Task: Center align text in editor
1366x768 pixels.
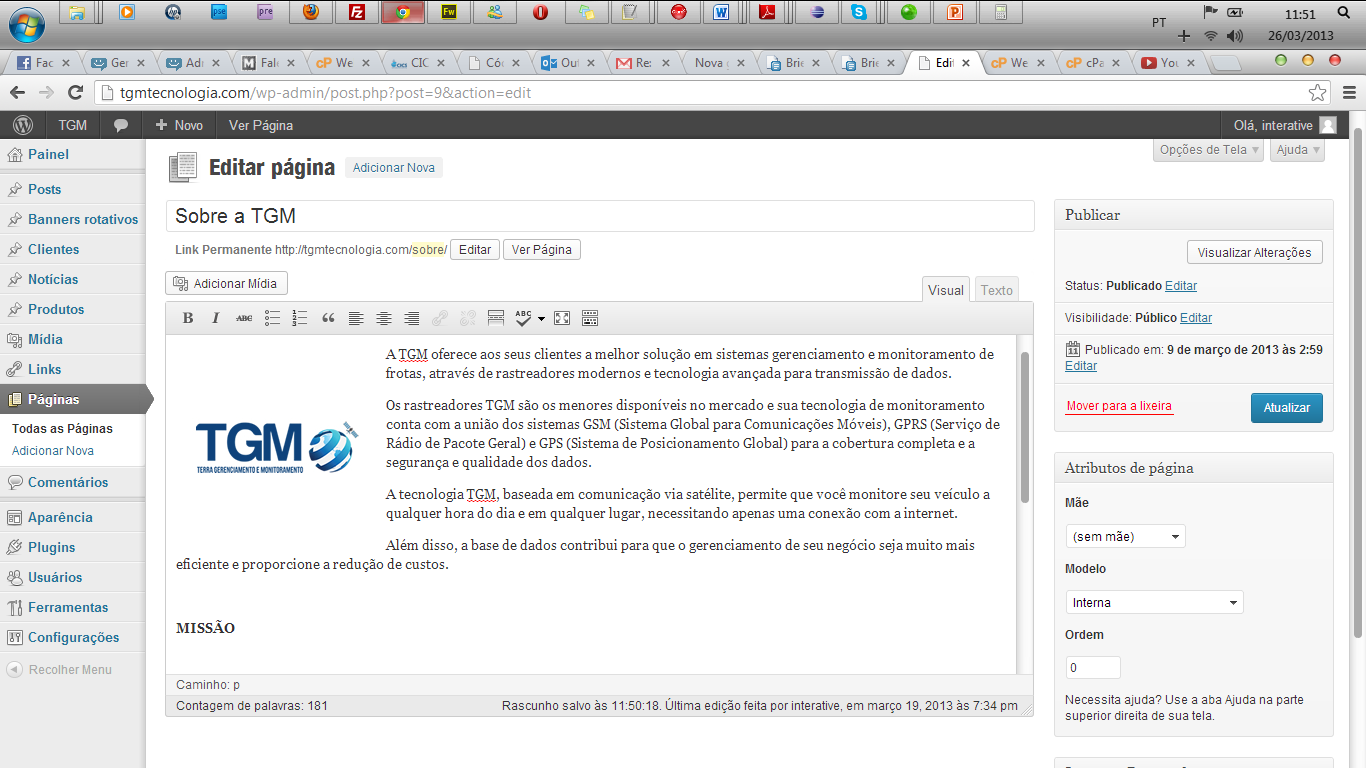Action: (x=384, y=318)
